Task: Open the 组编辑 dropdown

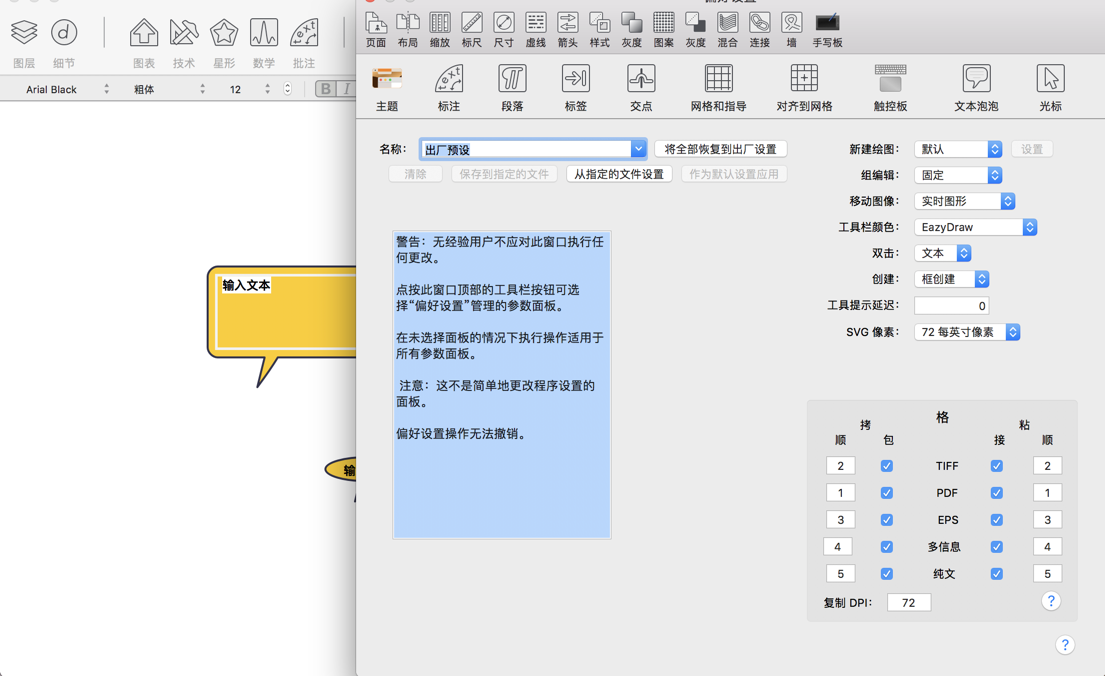Action: 958,175
